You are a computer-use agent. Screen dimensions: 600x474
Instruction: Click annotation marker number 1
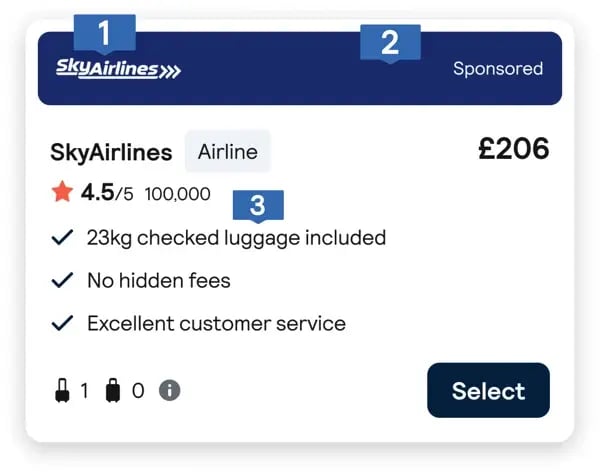coord(104,33)
